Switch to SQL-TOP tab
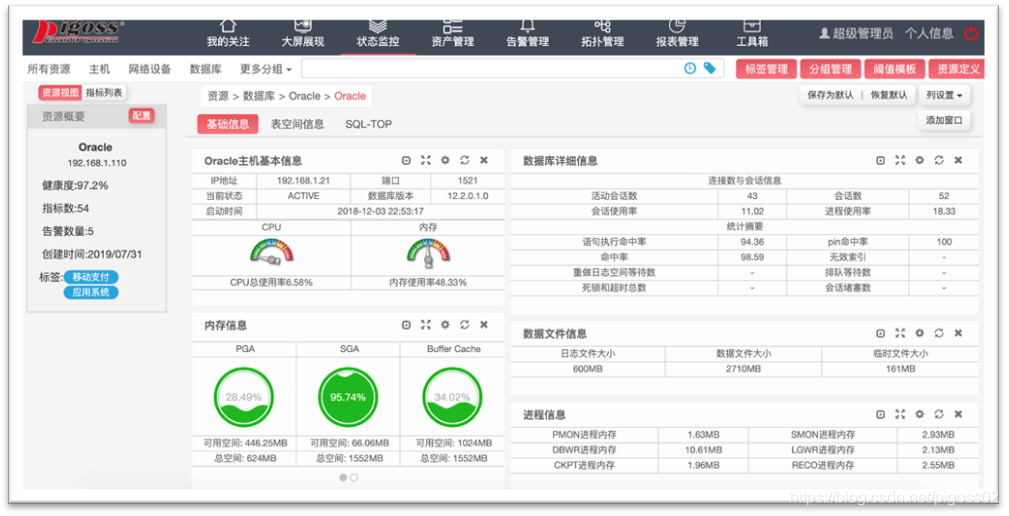Image resolution: width=1009 pixels, height=516 pixels. pyautogui.click(x=368, y=124)
